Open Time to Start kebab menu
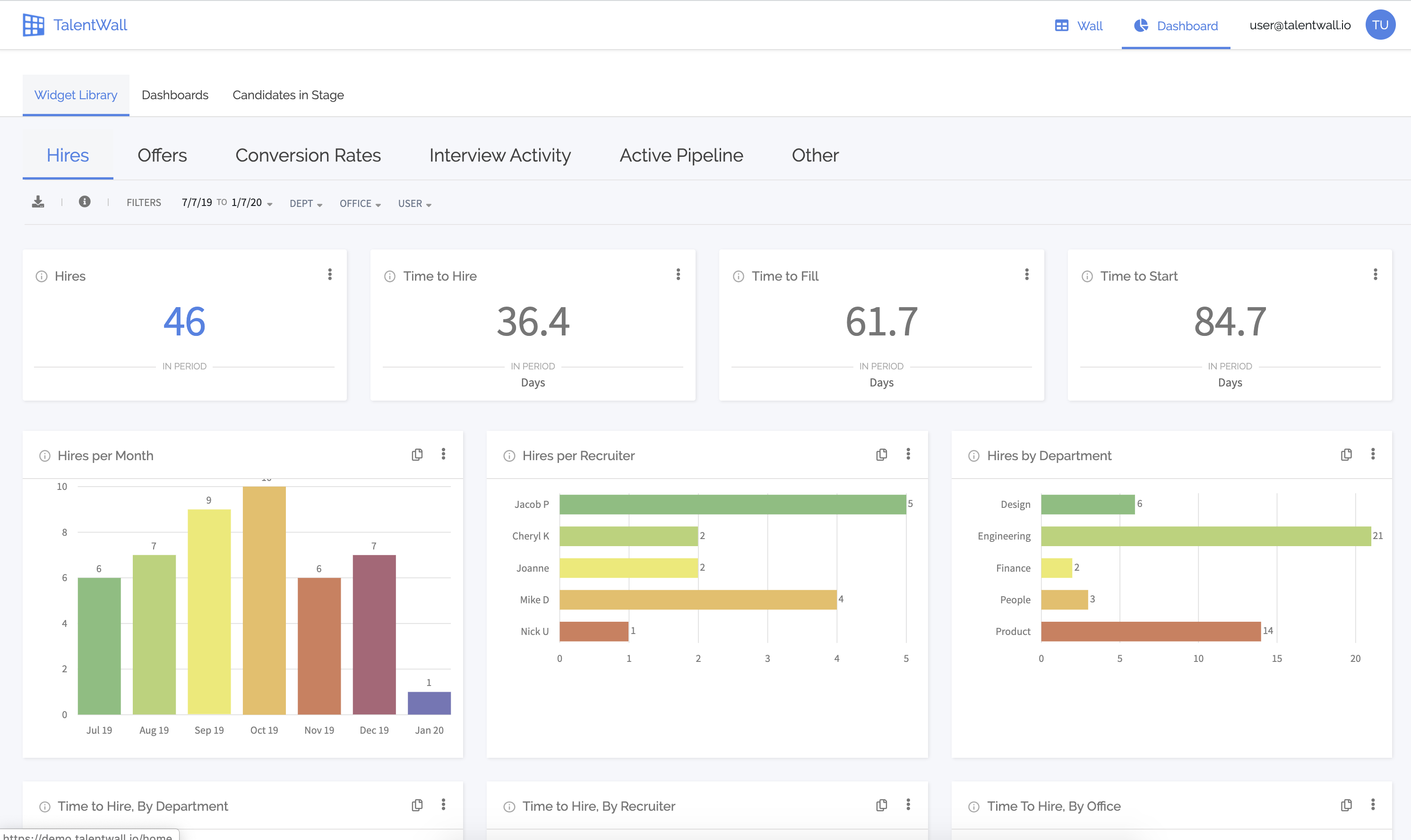The height and width of the screenshot is (840, 1411). tap(1375, 275)
